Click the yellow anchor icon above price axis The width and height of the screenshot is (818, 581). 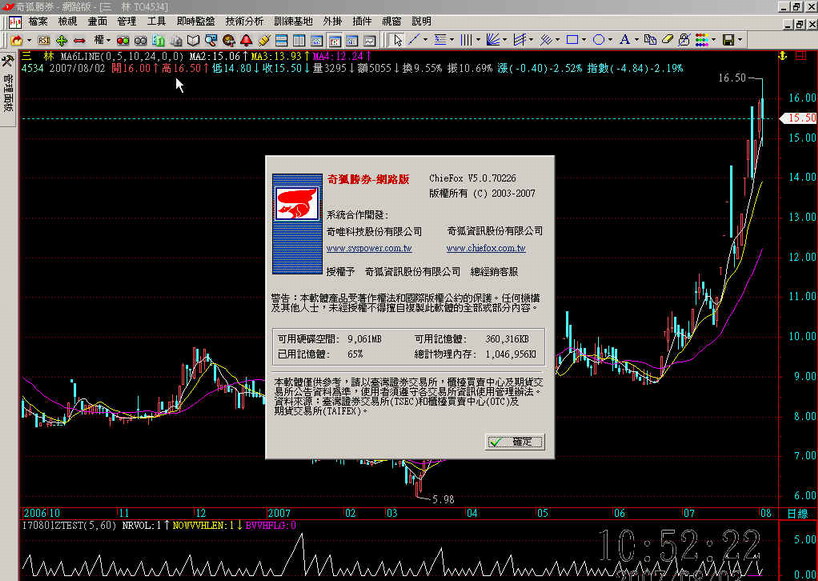click(x=782, y=56)
